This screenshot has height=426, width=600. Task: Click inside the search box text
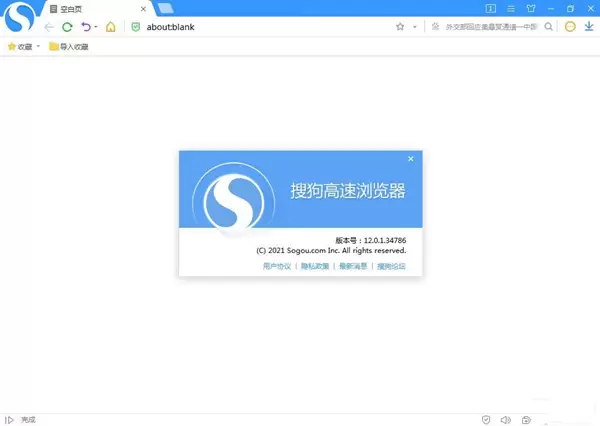click(491, 26)
